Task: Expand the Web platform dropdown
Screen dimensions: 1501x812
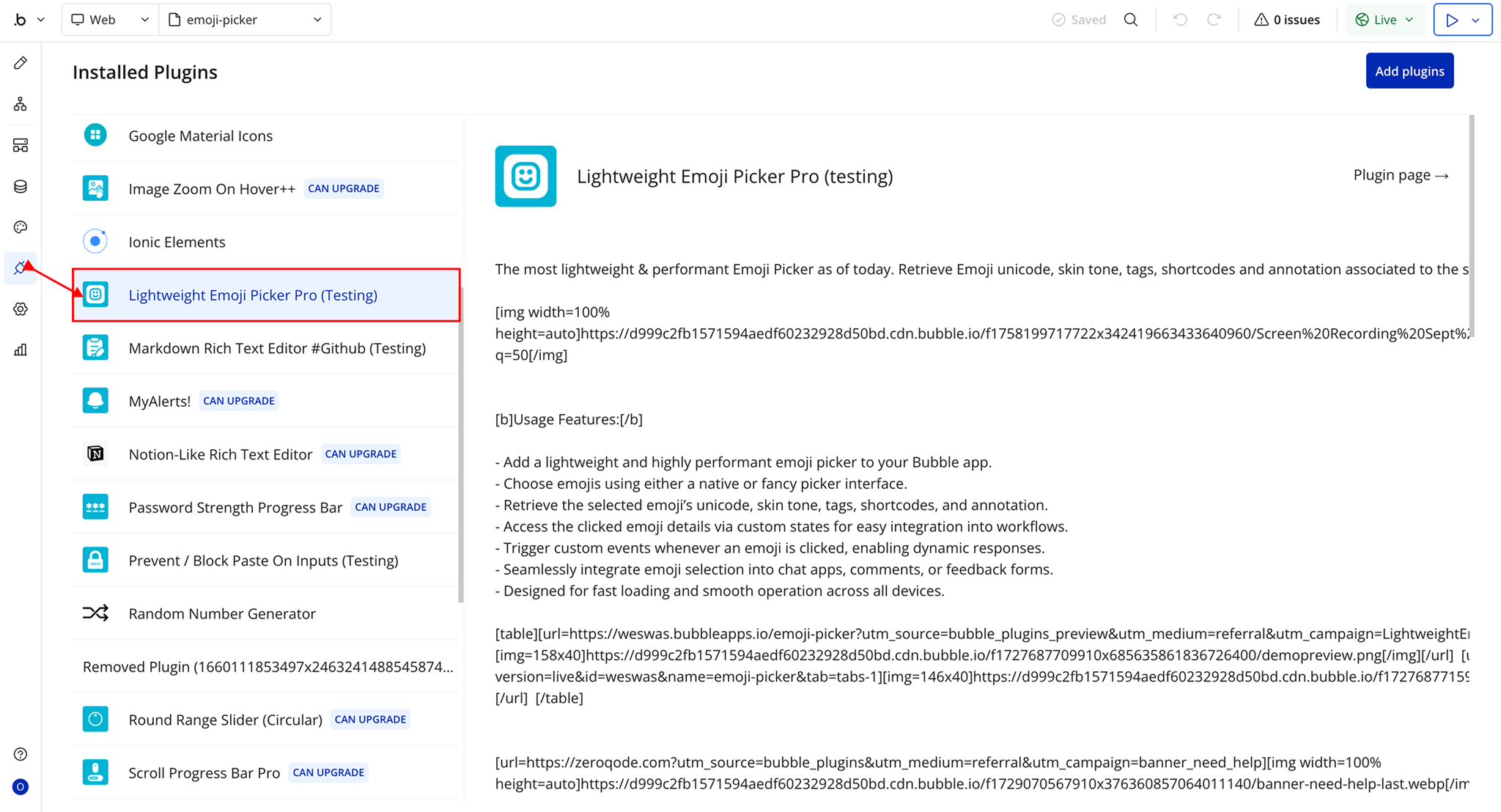Action: tap(110, 20)
